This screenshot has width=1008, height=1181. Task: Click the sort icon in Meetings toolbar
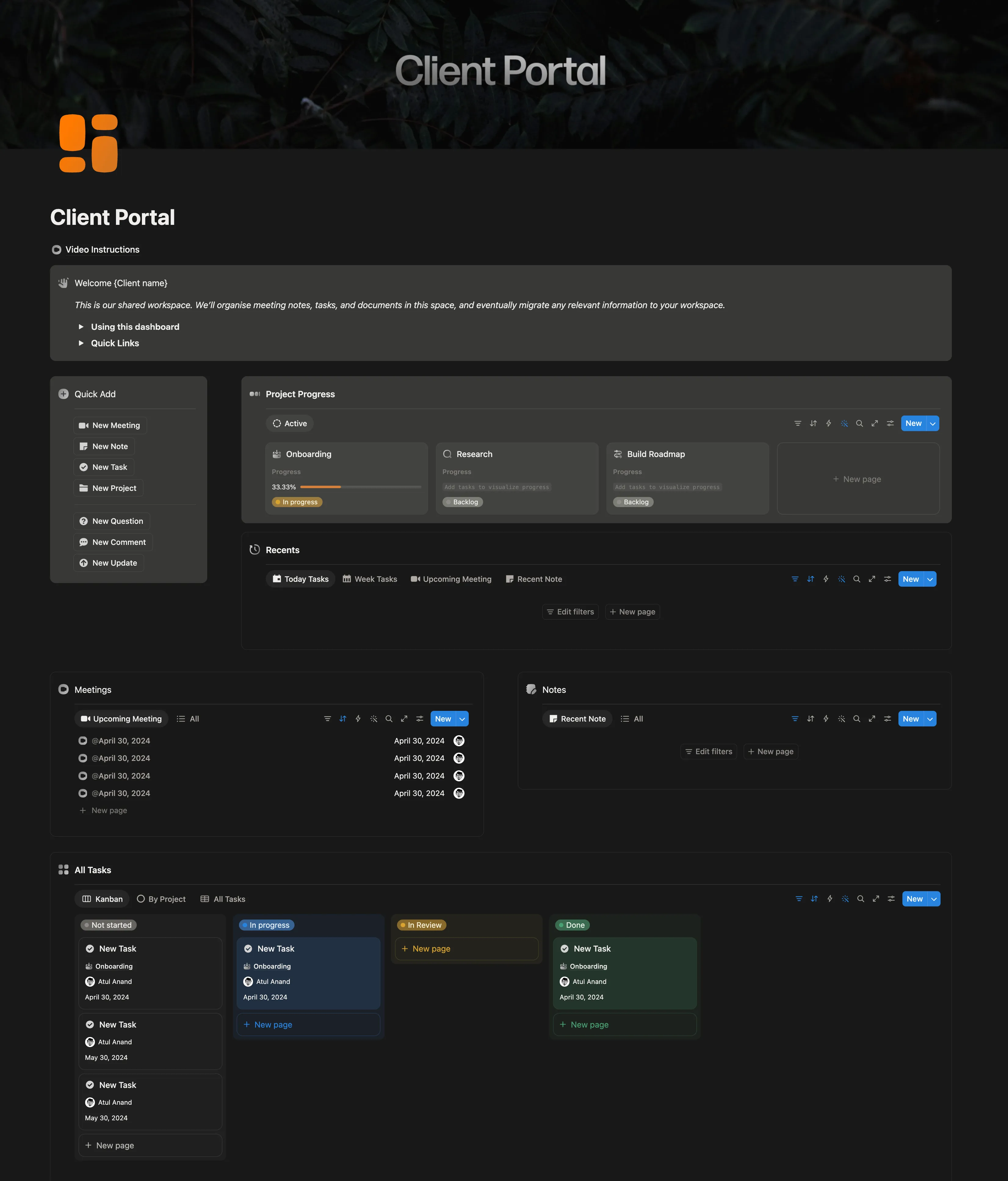click(343, 719)
